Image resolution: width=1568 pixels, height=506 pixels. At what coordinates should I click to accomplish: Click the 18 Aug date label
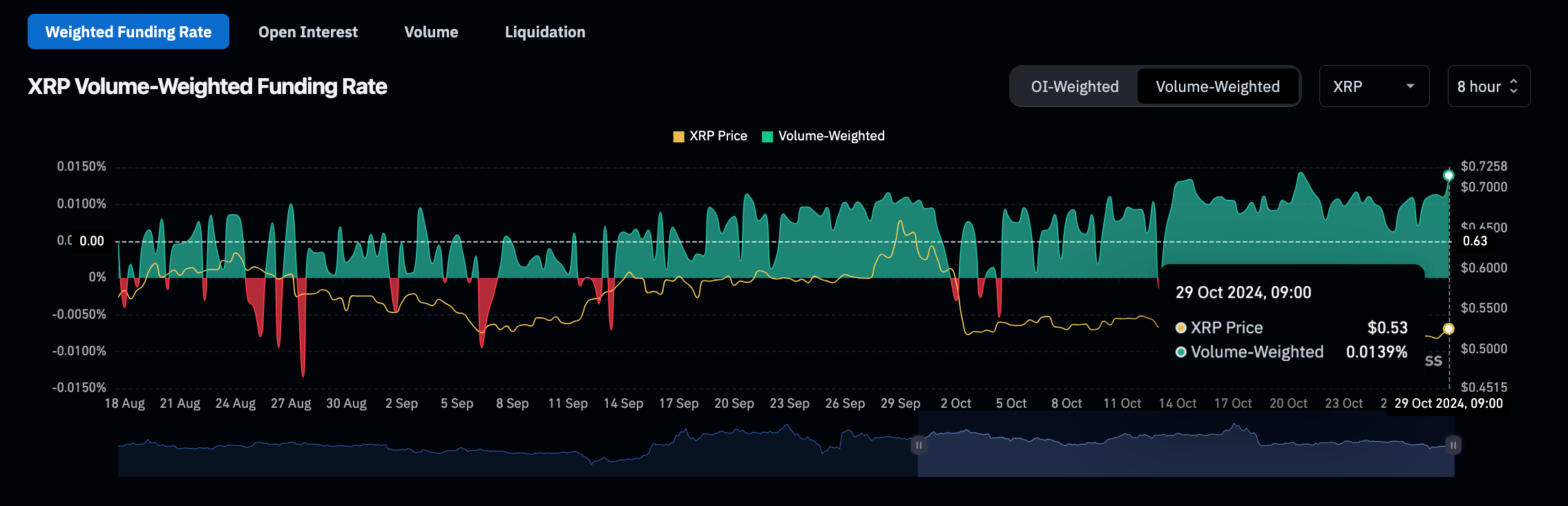(125, 404)
